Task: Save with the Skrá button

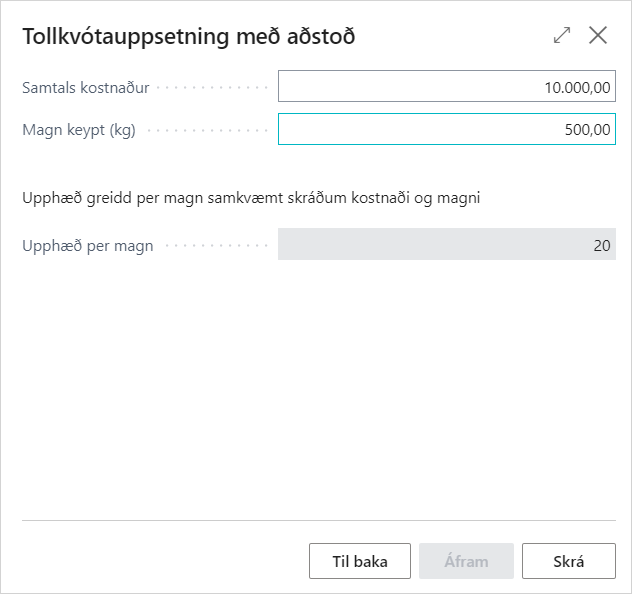Action: [x=569, y=561]
